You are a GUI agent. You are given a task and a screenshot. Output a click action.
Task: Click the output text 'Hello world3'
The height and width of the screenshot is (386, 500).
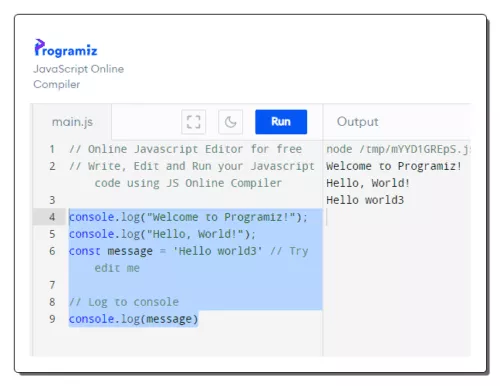tap(365, 200)
